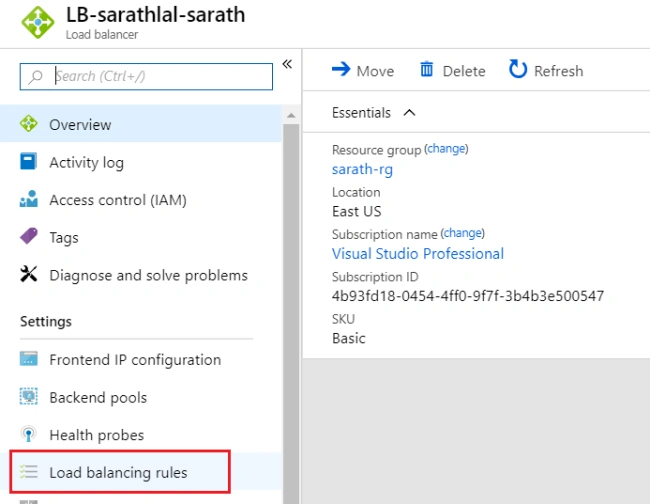Click the Settings section heading
Image resolution: width=650 pixels, height=504 pixels.
46,321
